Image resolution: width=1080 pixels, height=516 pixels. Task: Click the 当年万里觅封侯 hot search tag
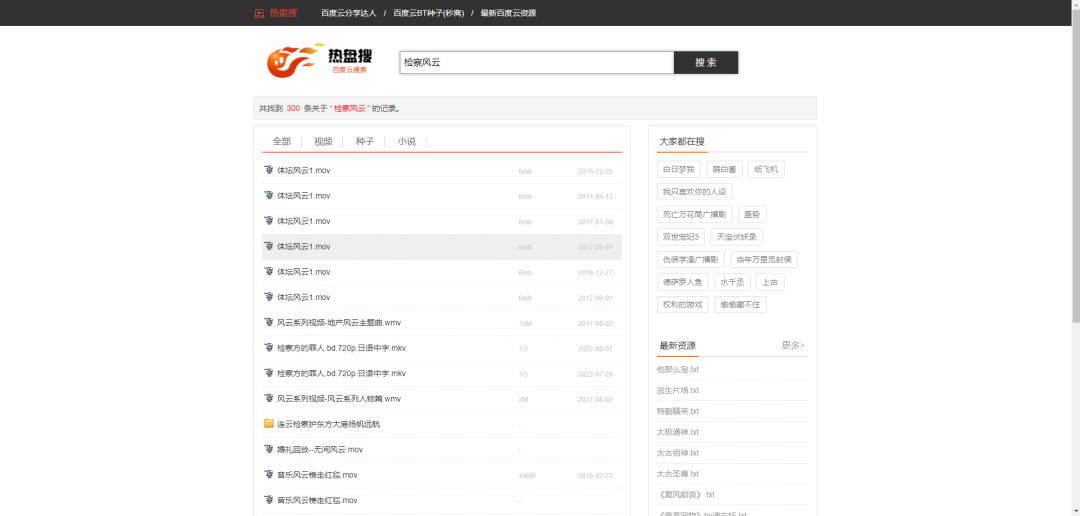(x=764, y=260)
